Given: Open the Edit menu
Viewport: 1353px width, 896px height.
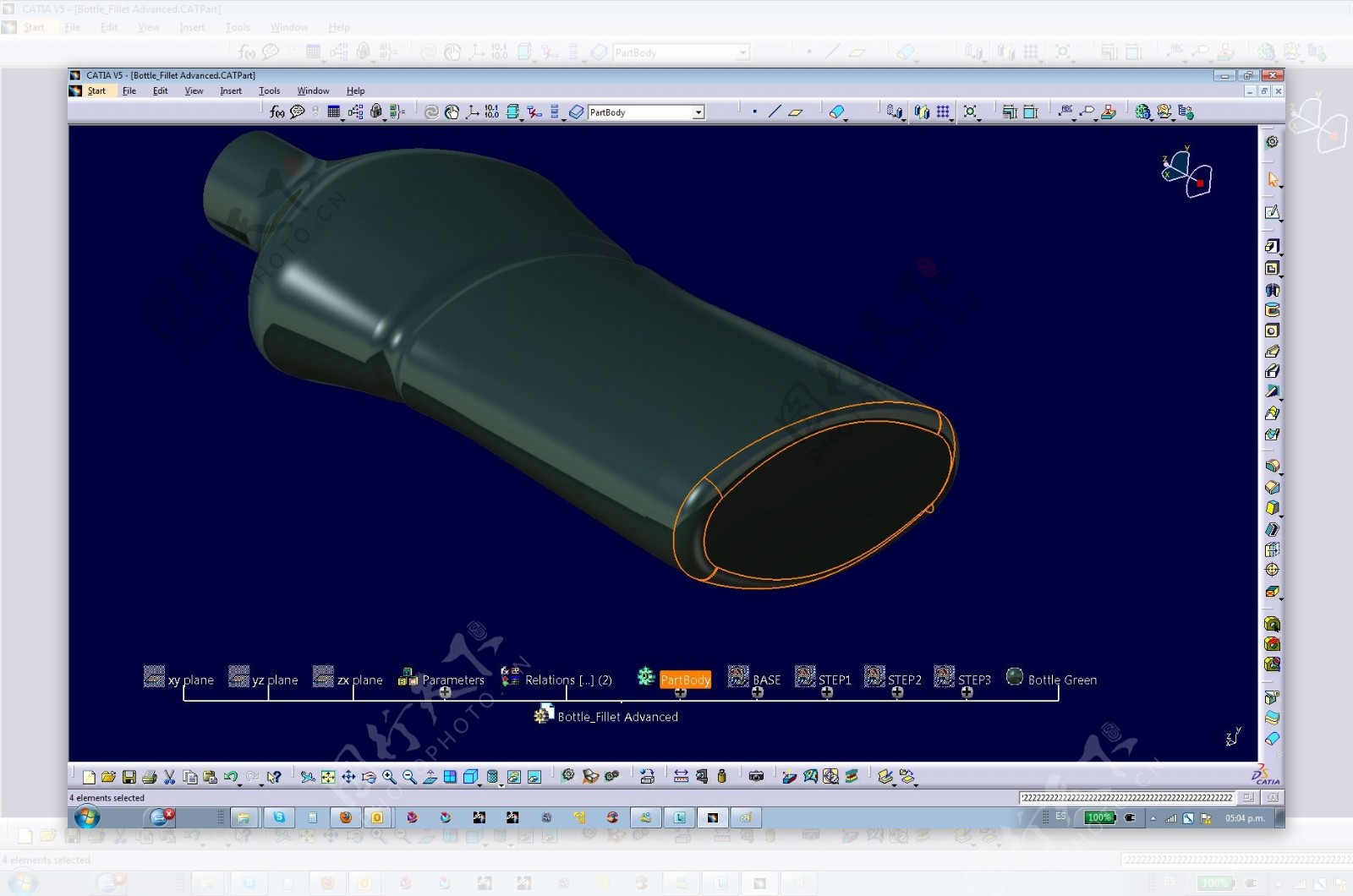Looking at the screenshot, I should [160, 90].
